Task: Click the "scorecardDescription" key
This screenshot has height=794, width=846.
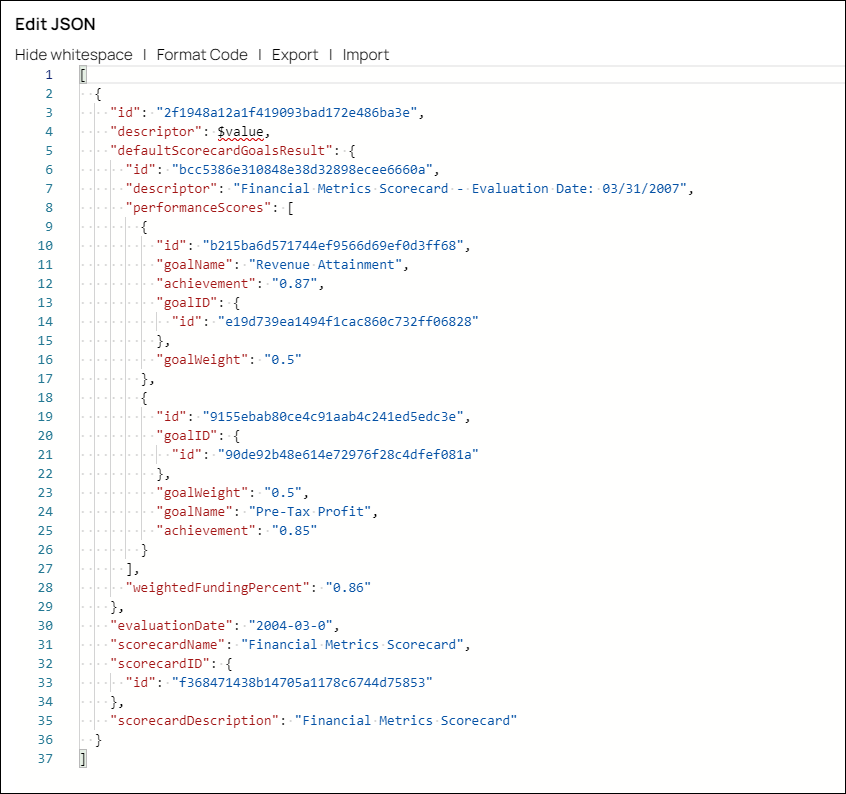Action: [x=195, y=721]
